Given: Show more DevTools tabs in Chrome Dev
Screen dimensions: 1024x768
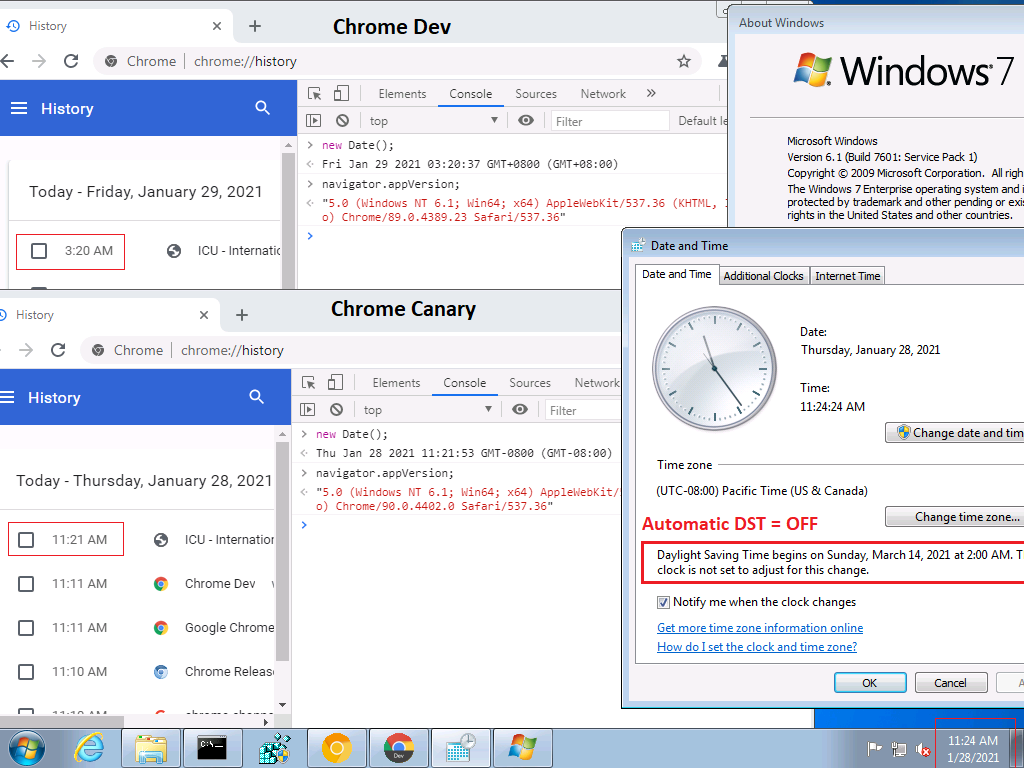Looking at the screenshot, I should click(651, 94).
